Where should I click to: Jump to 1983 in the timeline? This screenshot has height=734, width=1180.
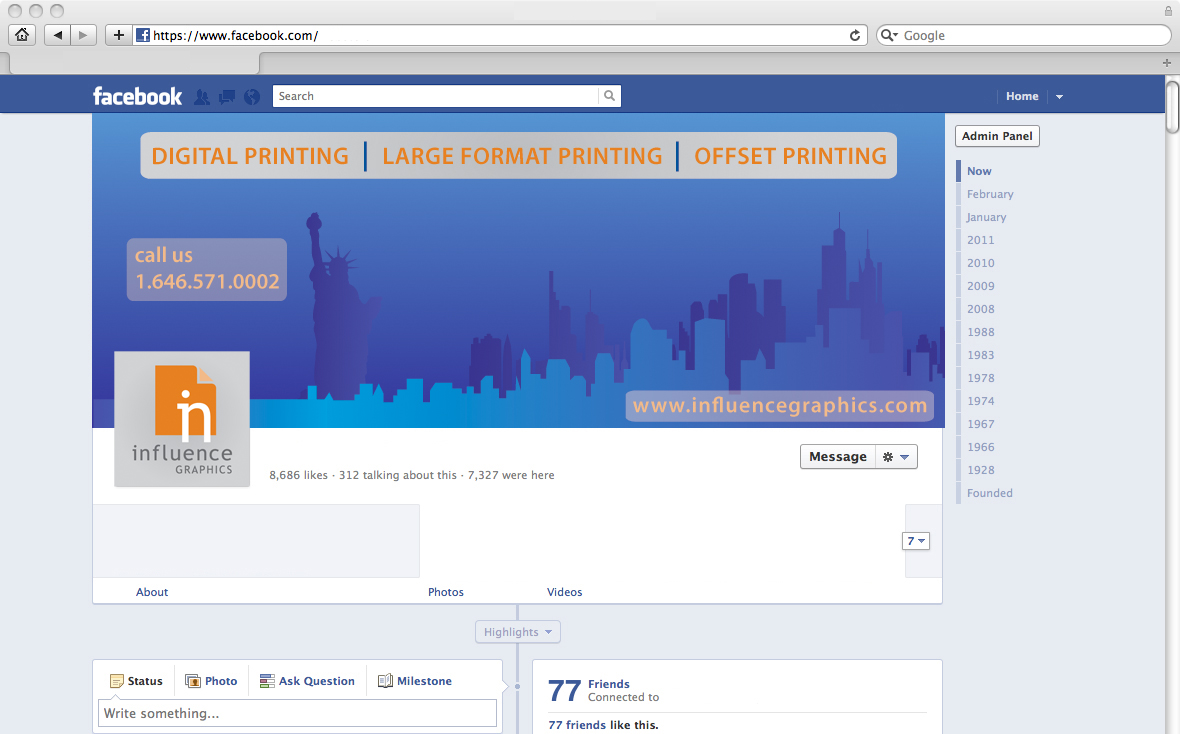coord(981,355)
